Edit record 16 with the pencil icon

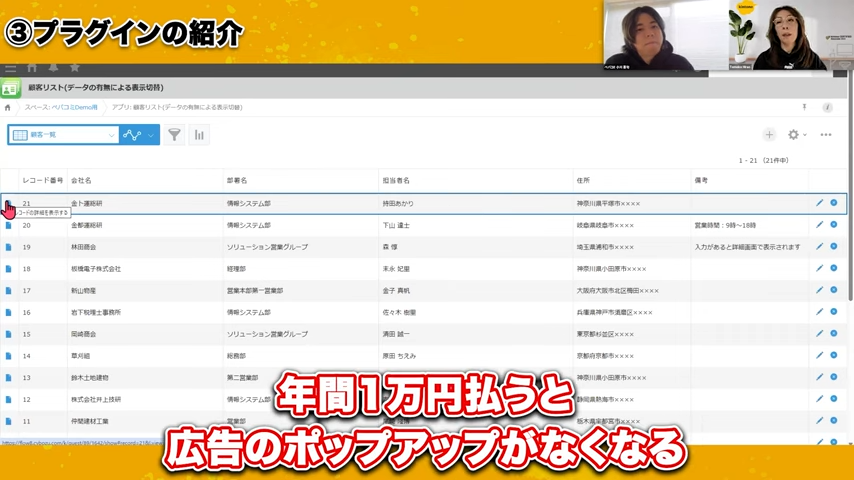click(819, 312)
